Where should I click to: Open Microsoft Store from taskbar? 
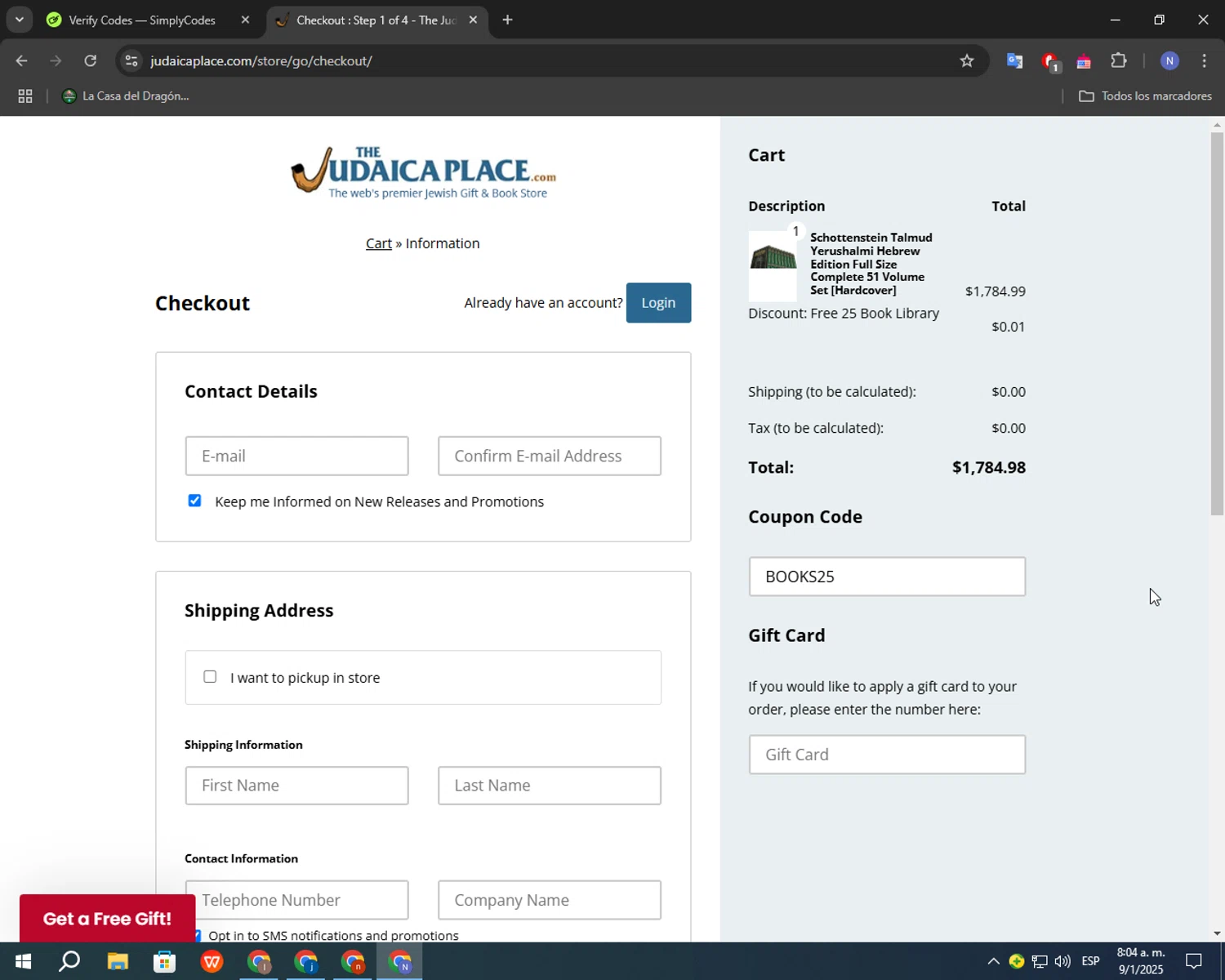coord(165,961)
